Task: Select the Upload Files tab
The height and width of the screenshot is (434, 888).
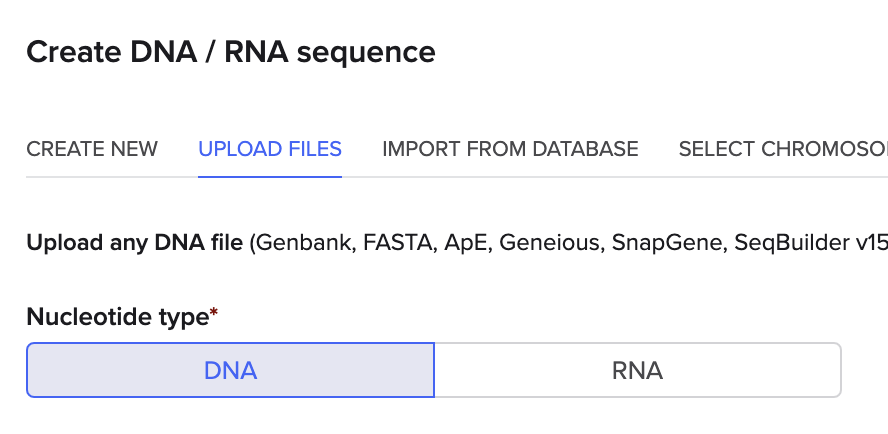Action: [270, 149]
